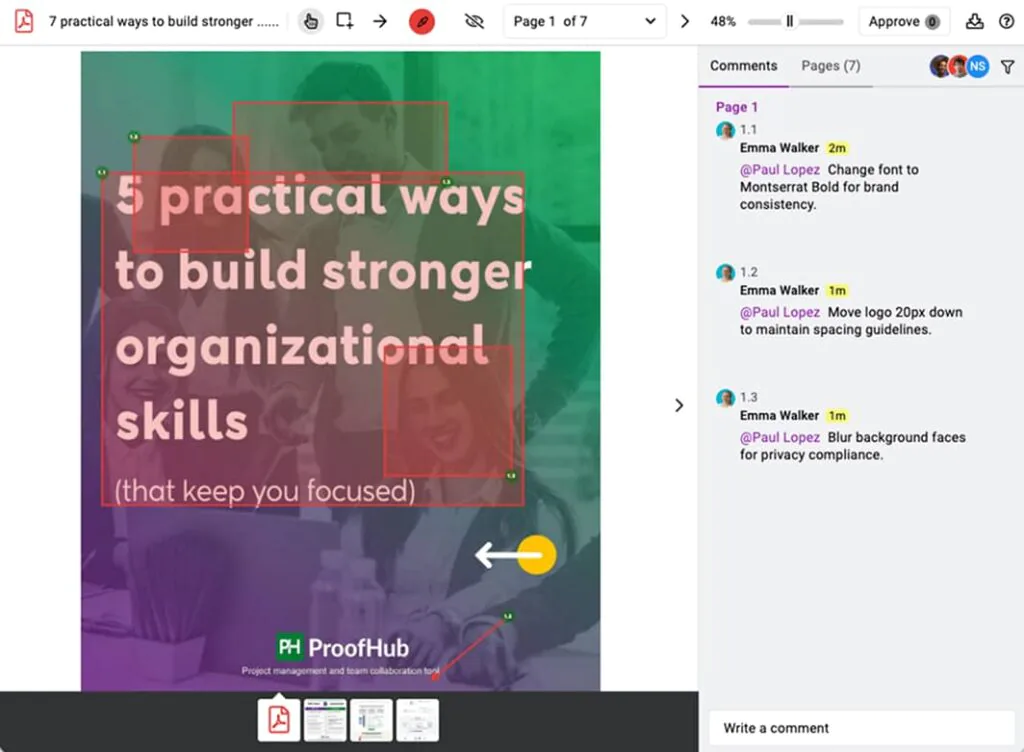The image size is (1024, 752).
Task: Open the help question mark icon
Action: [x=1006, y=21]
